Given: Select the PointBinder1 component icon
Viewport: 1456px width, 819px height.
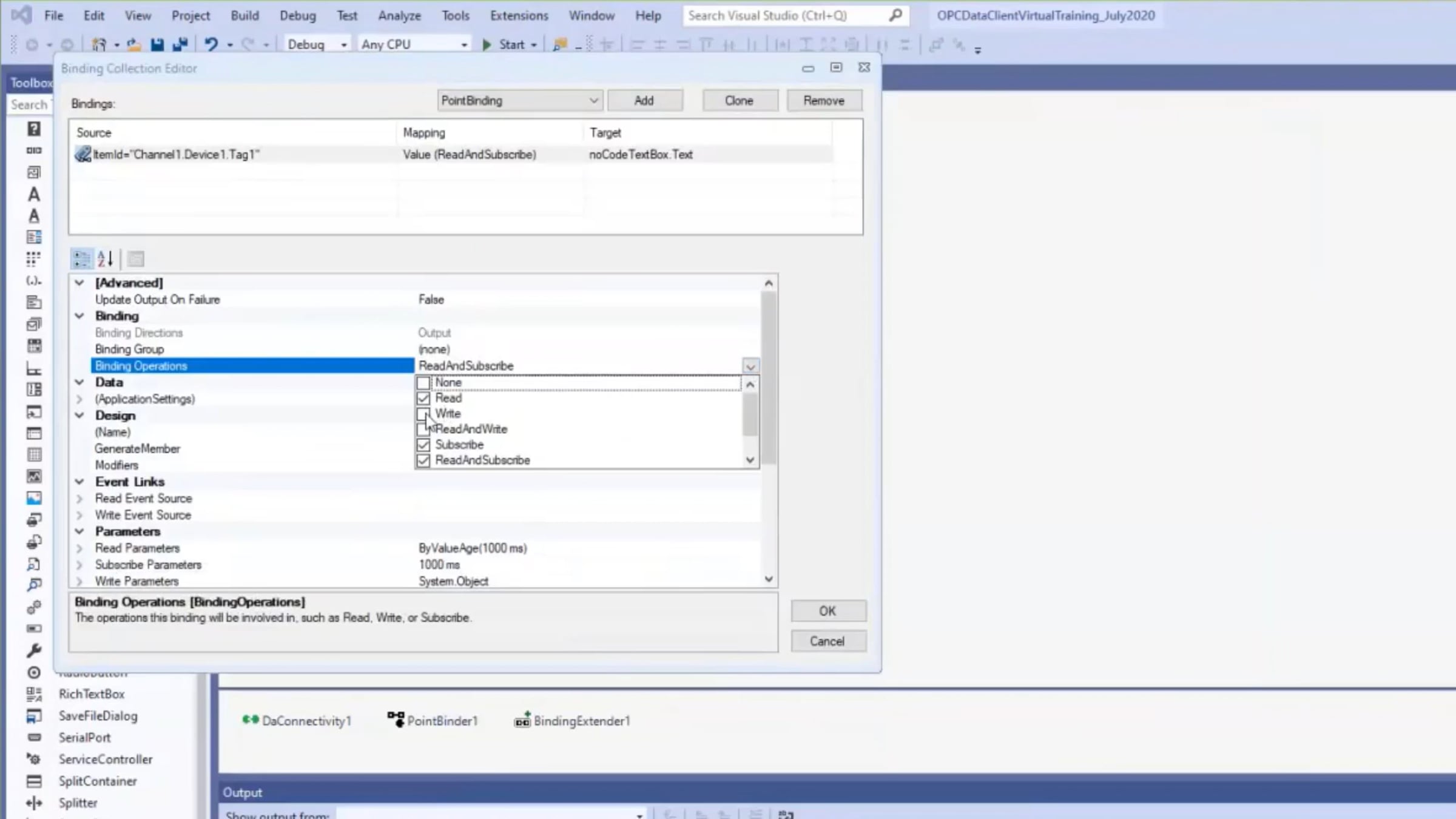Looking at the screenshot, I should coord(396,720).
